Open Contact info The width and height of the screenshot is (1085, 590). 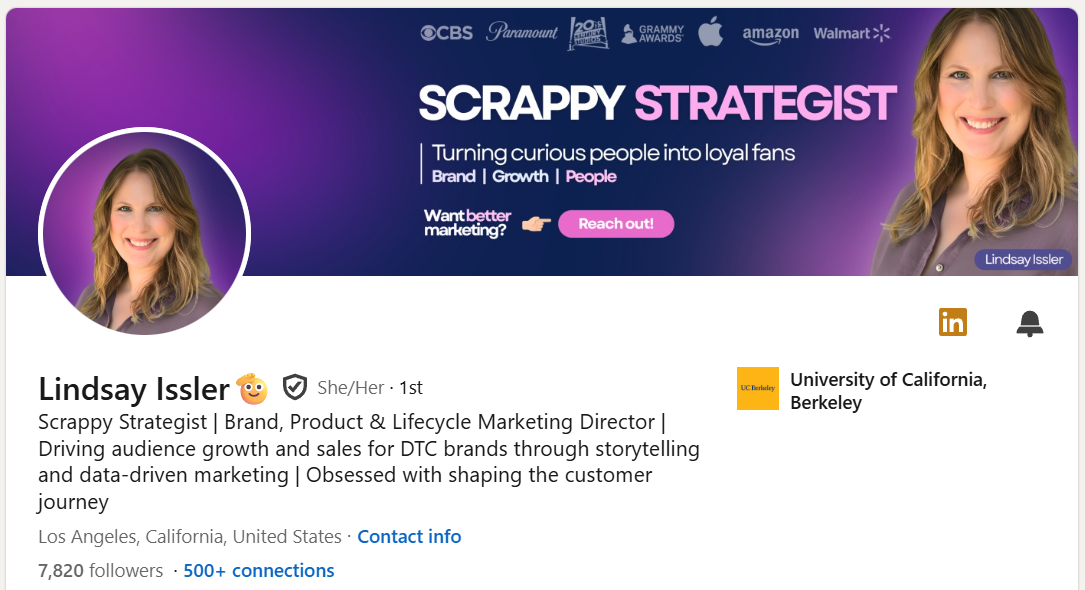tap(409, 536)
